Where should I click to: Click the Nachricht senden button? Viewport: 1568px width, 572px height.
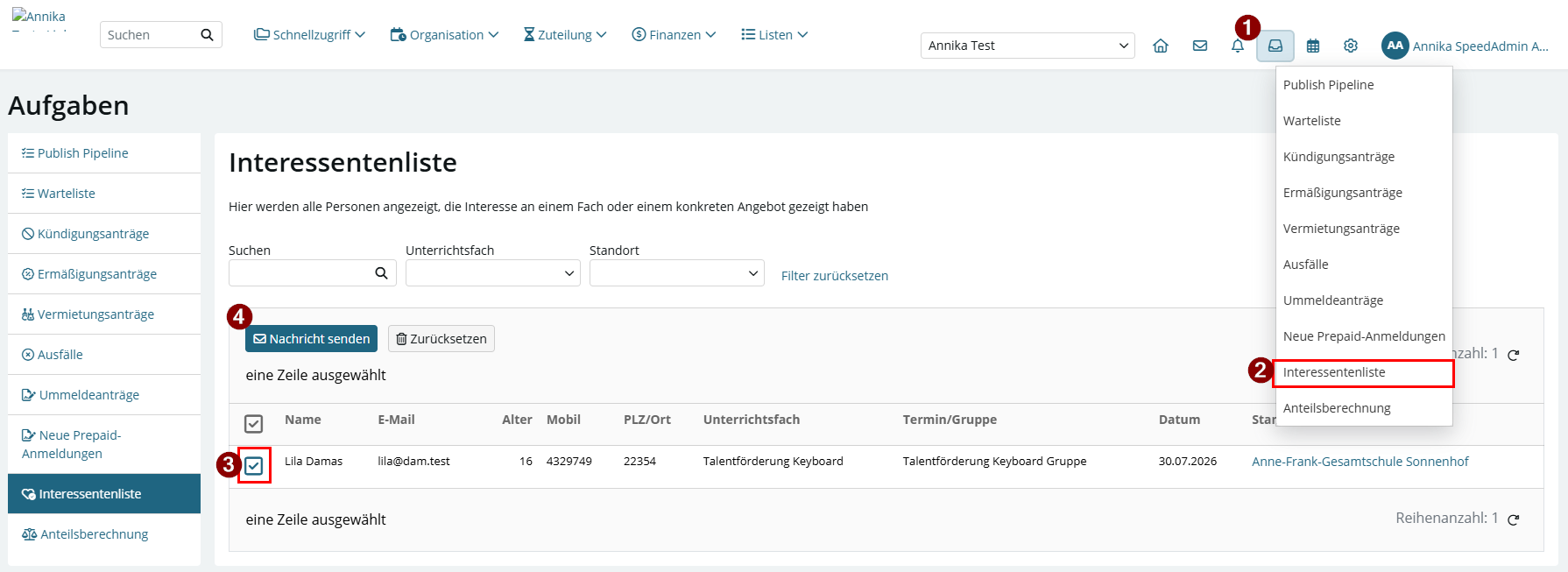pos(311,339)
